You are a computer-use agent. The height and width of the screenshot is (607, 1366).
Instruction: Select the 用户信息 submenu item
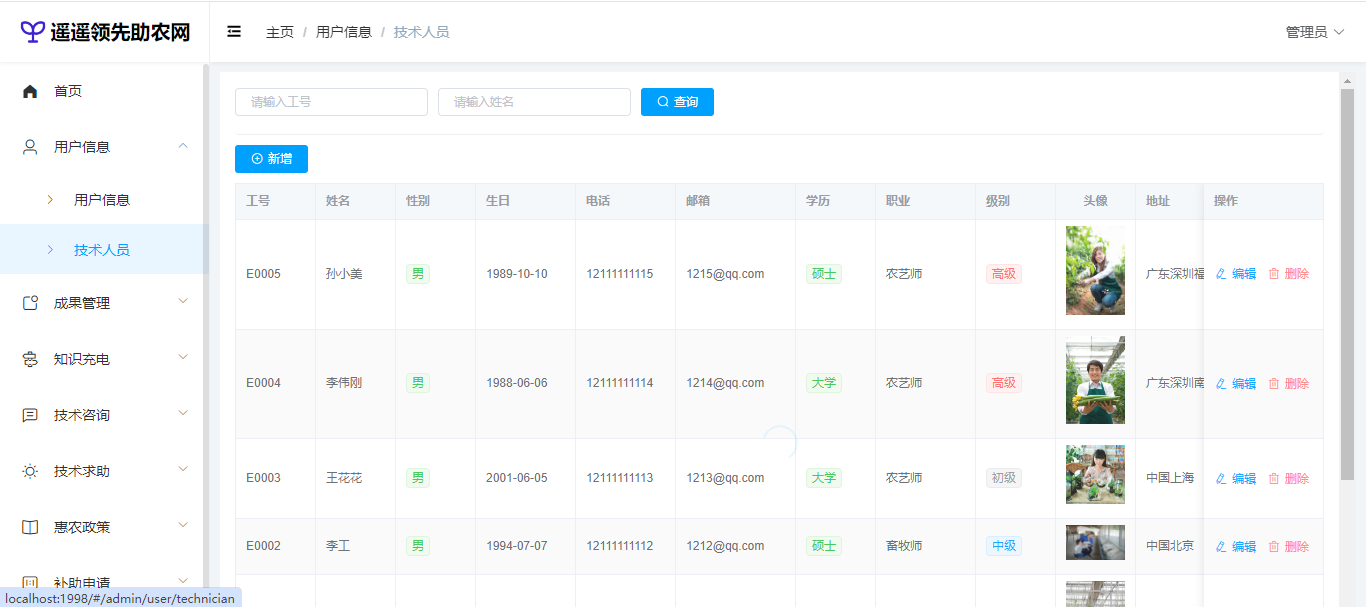tap(102, 200)
